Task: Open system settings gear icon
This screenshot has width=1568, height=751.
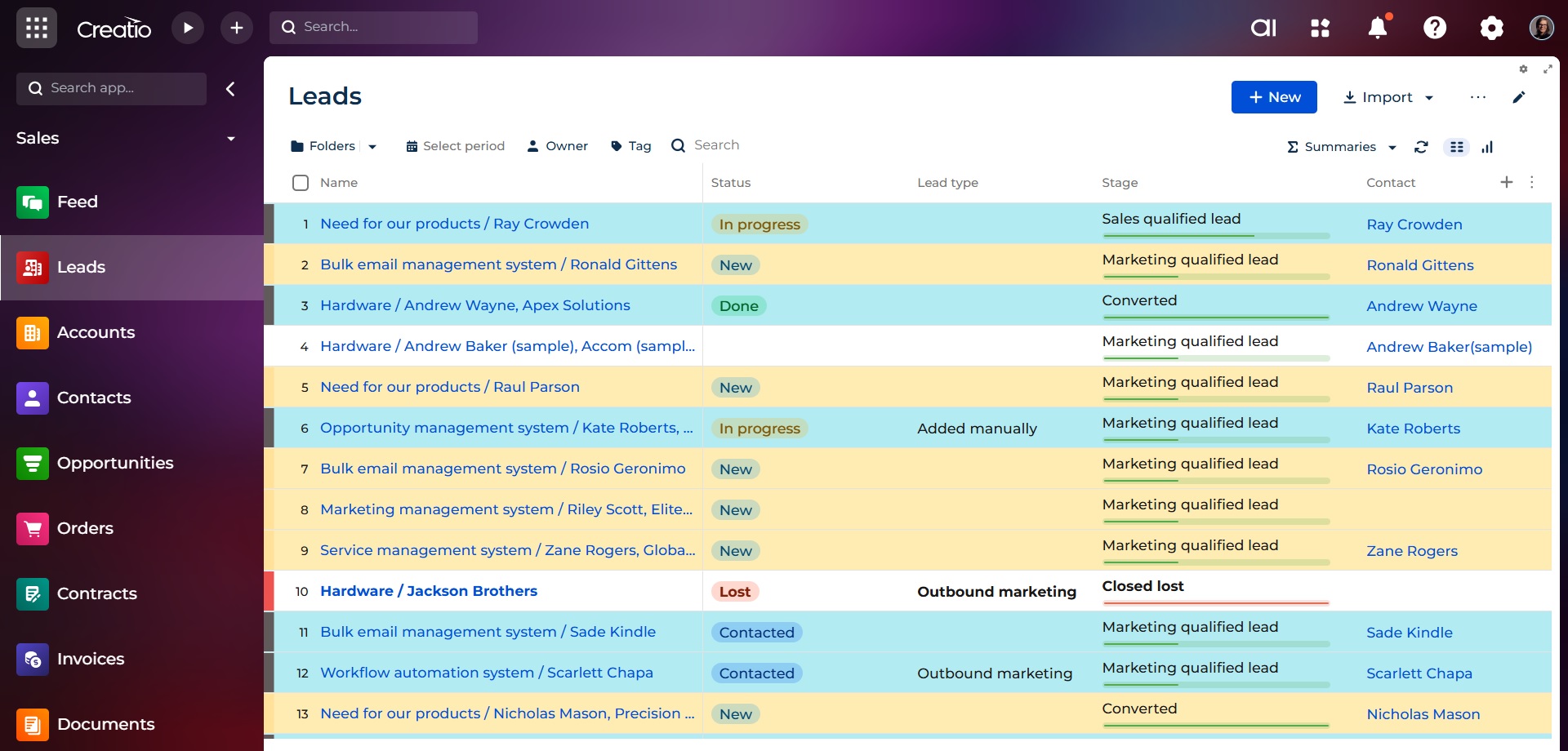Action: tap(1491, 28)
